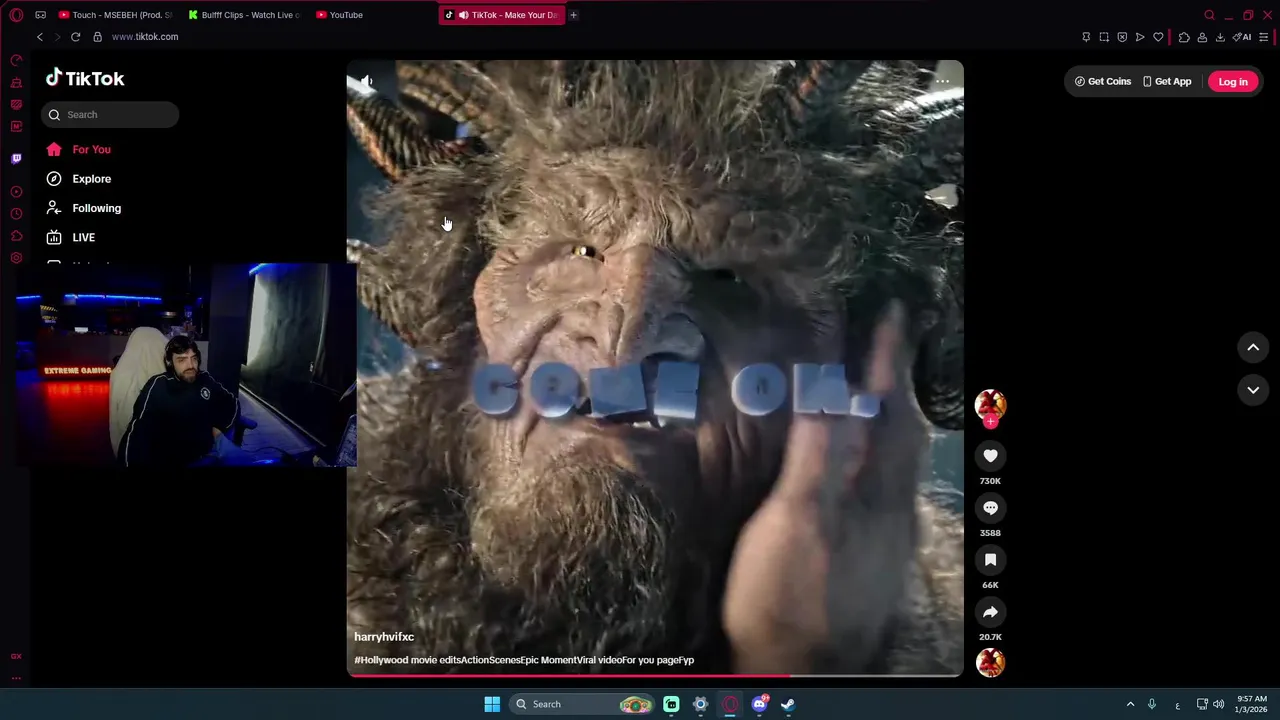Screen dimensions: 1280x720
Task: Open the extensions puzzle icon
Action: point(1184,37)
